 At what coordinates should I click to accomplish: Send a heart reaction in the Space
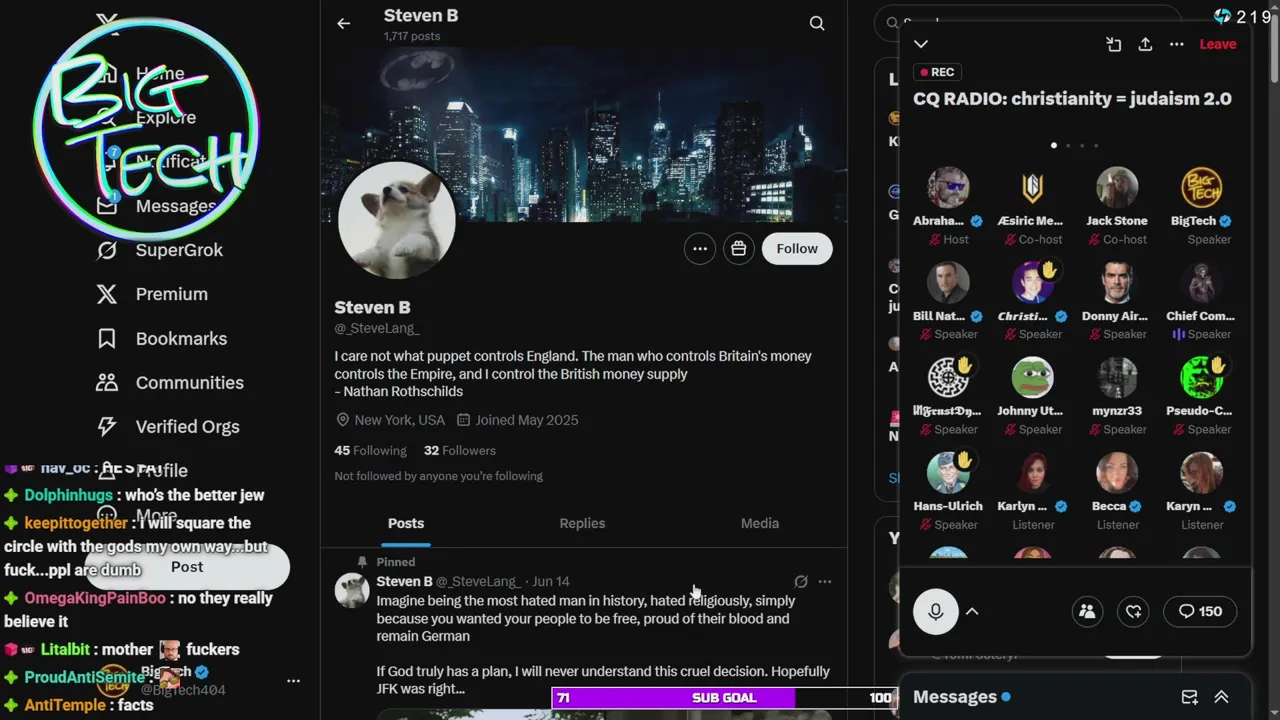(x=1133, y=611)
